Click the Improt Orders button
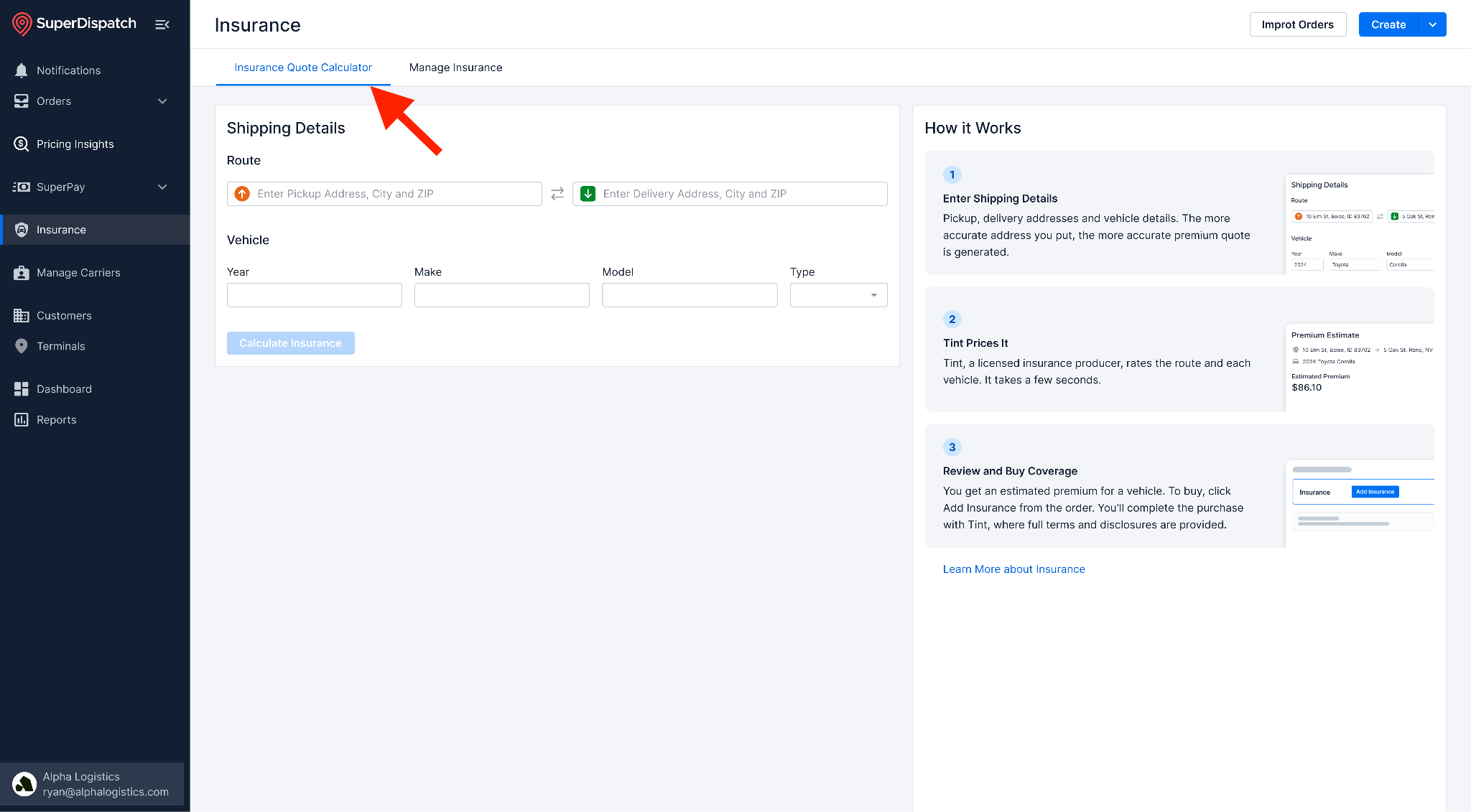 (1297, 24)
